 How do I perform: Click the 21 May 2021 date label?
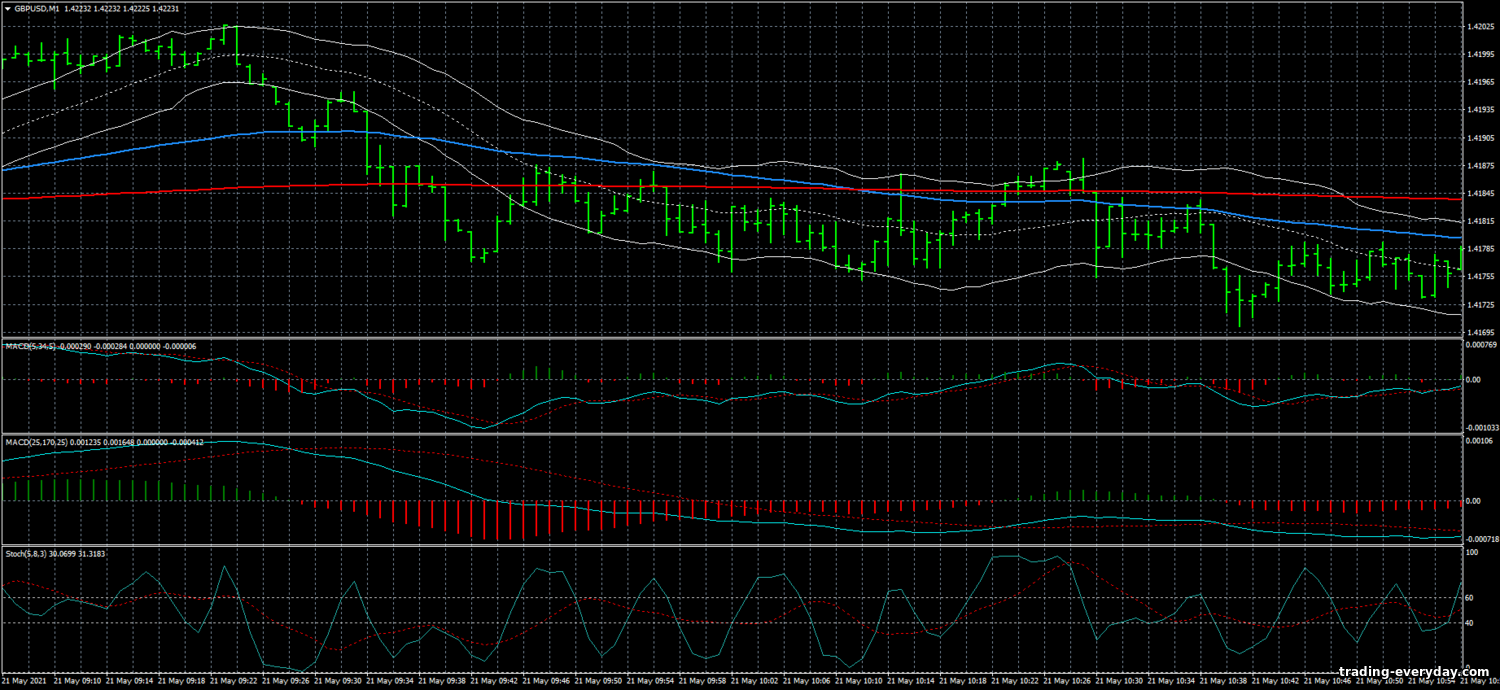(x=25, y=681)
